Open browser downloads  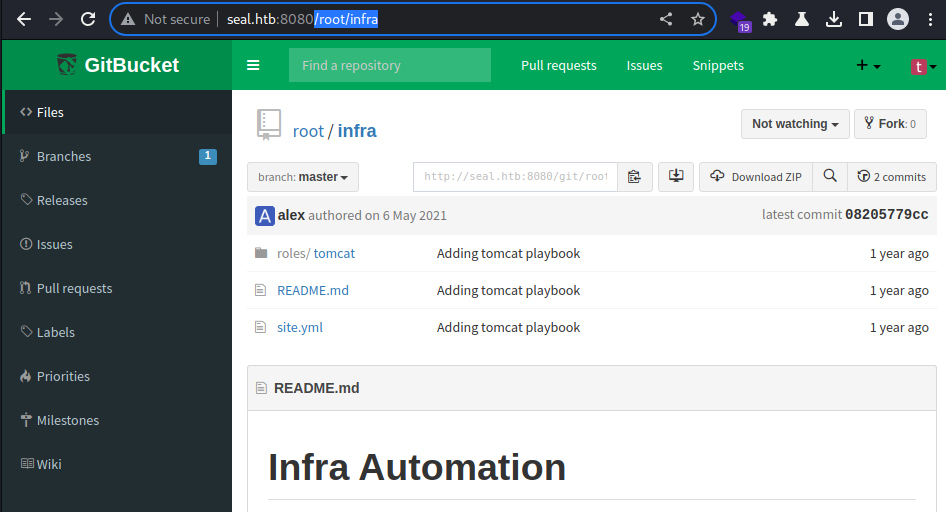(834, 19)
